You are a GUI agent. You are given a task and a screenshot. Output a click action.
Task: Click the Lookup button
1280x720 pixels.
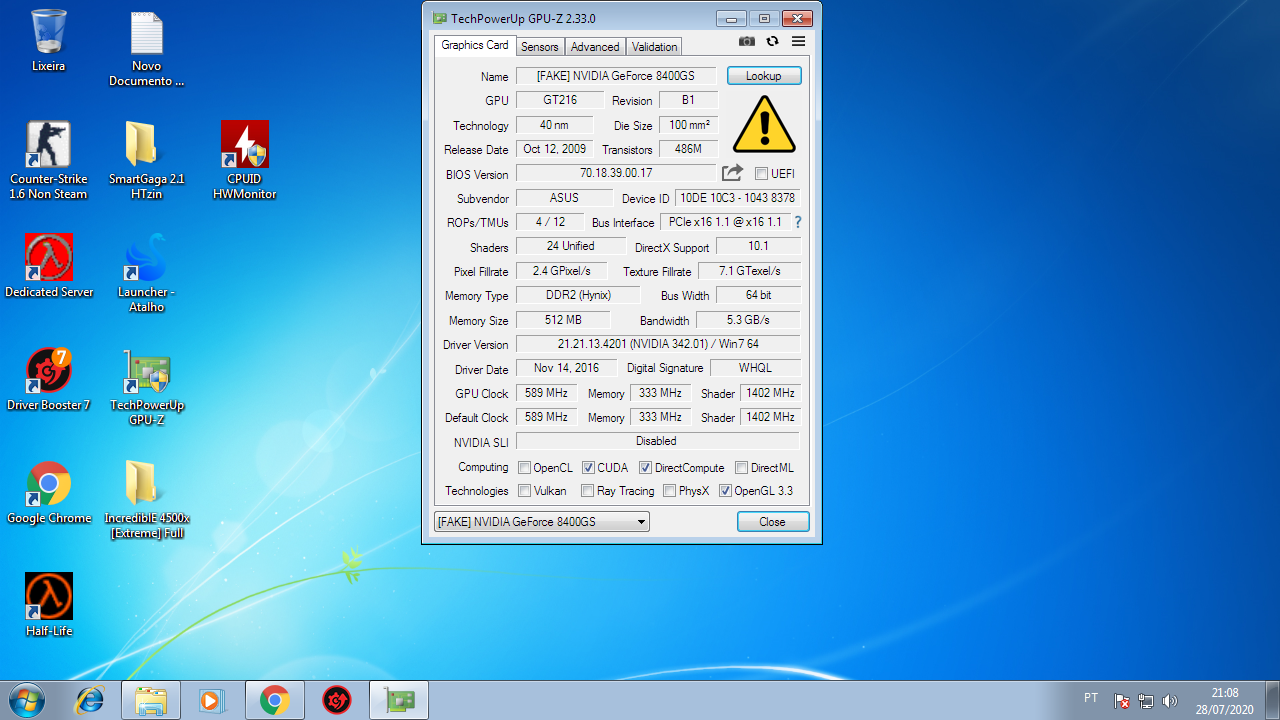764,76
